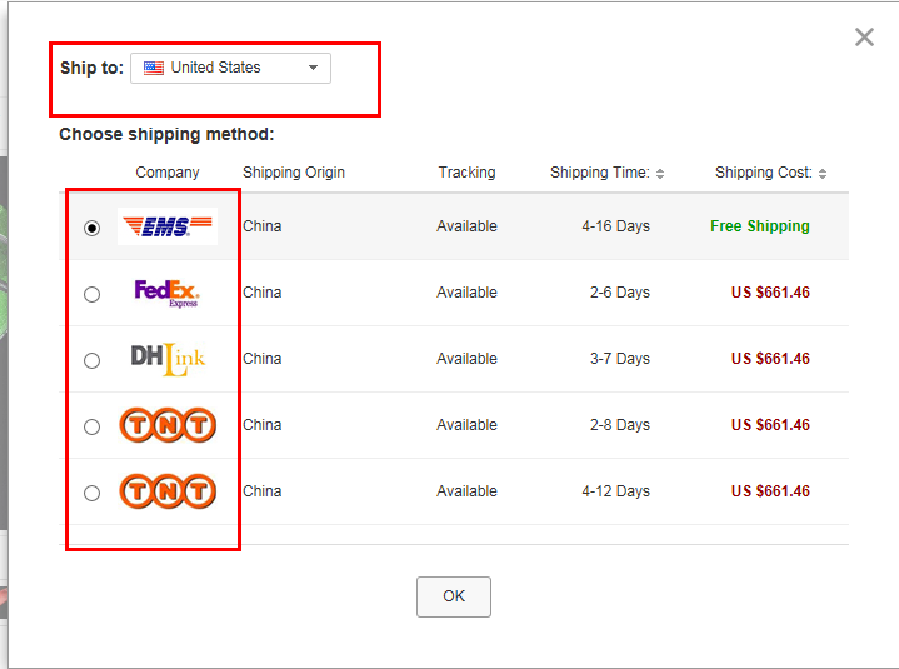The image size is (899, 669).
Task: Click US $661.46 in DHLink row
Action: (771, 359)
